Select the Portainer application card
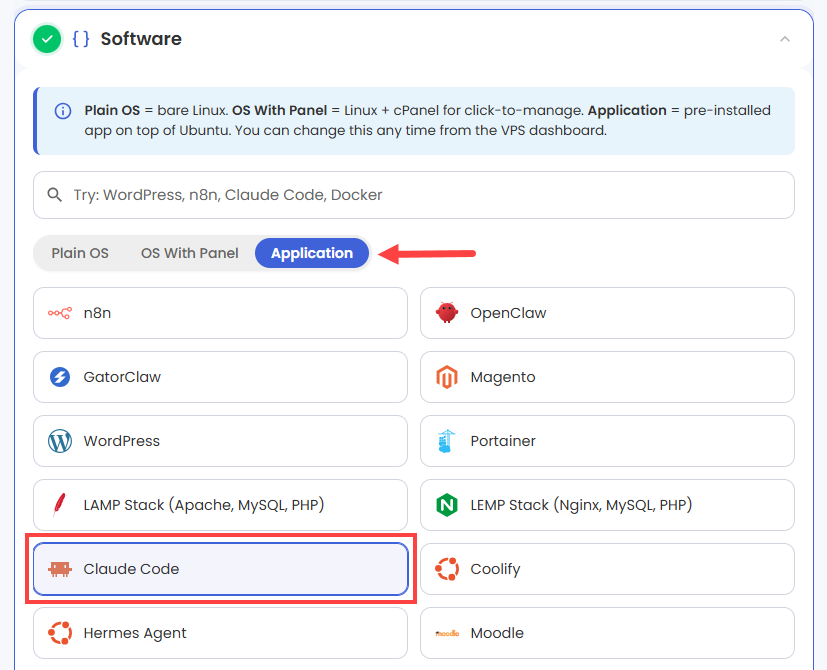The image size is (827, 670). pyautogui.click(x=607, y=441)
